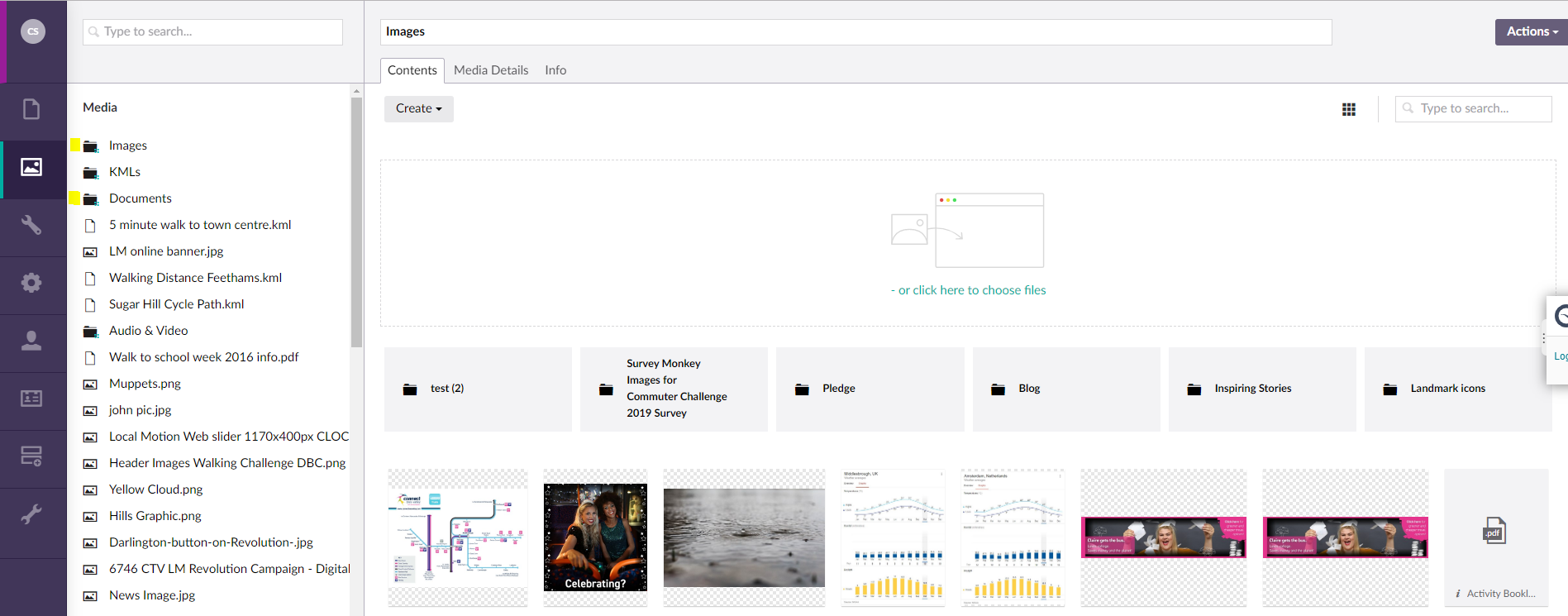Open the gear icon section in sidebar
The width and height of the screenshot is (1568, 616).
(31, 283)
